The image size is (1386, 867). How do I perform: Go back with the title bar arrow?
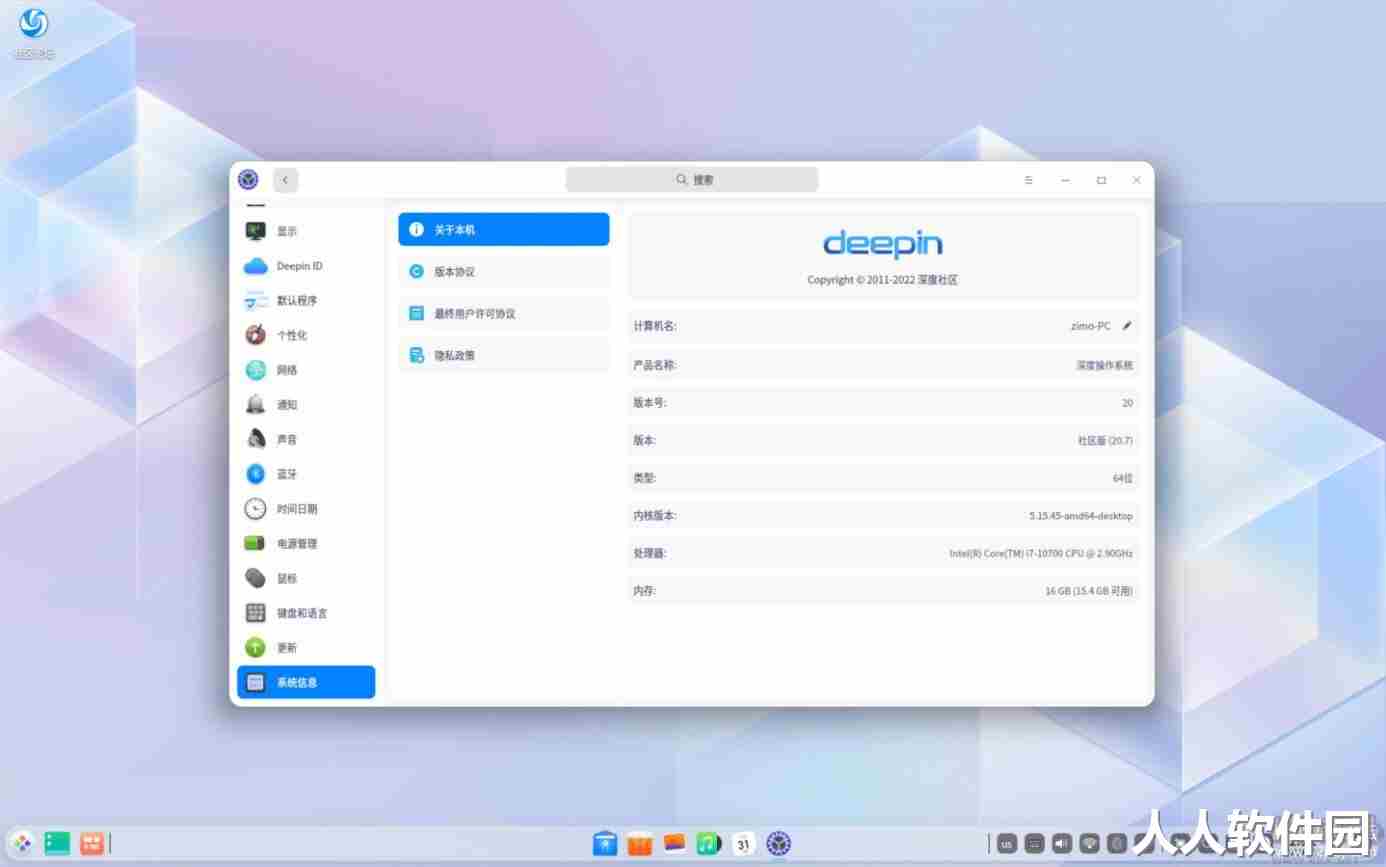click(285, 180)
